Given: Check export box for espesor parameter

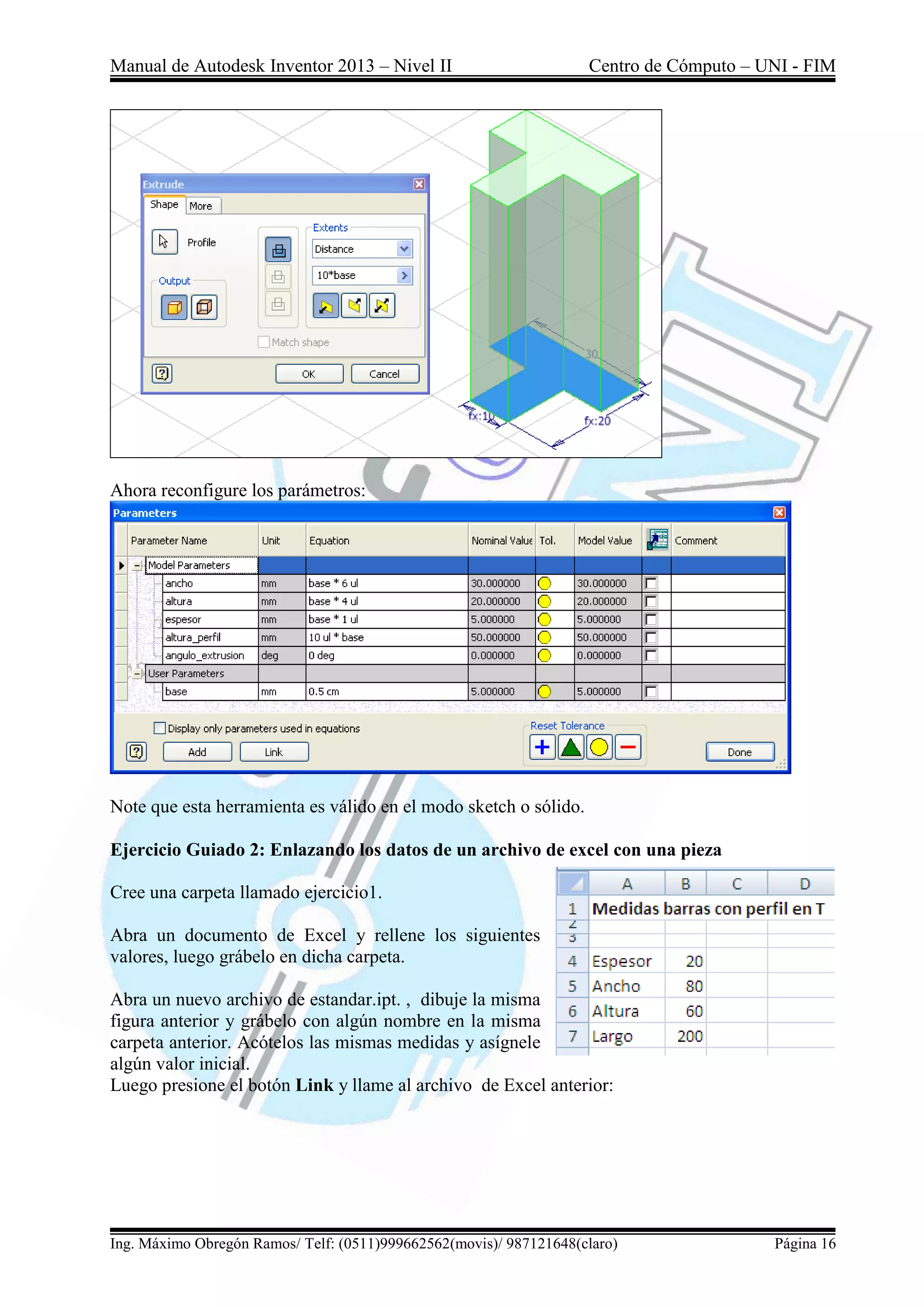Looking at the screenshot, I should tap(651, 619).
